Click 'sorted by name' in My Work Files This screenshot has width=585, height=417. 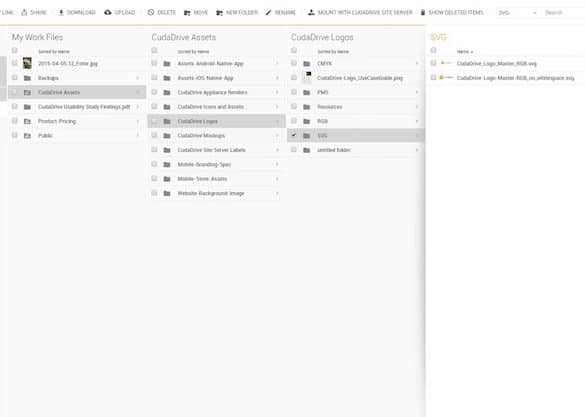pyautogui.click(x=54, y=51)
